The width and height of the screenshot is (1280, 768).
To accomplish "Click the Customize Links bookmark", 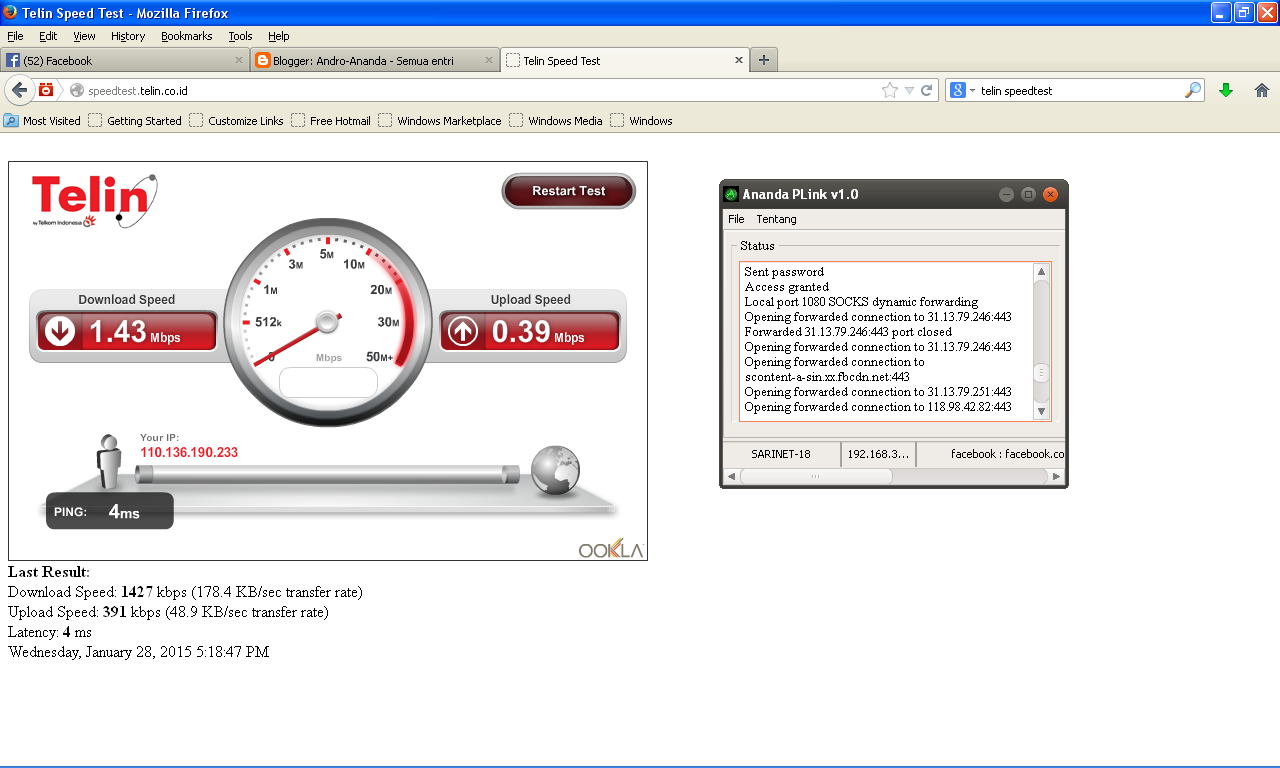I will coord(236,121).
